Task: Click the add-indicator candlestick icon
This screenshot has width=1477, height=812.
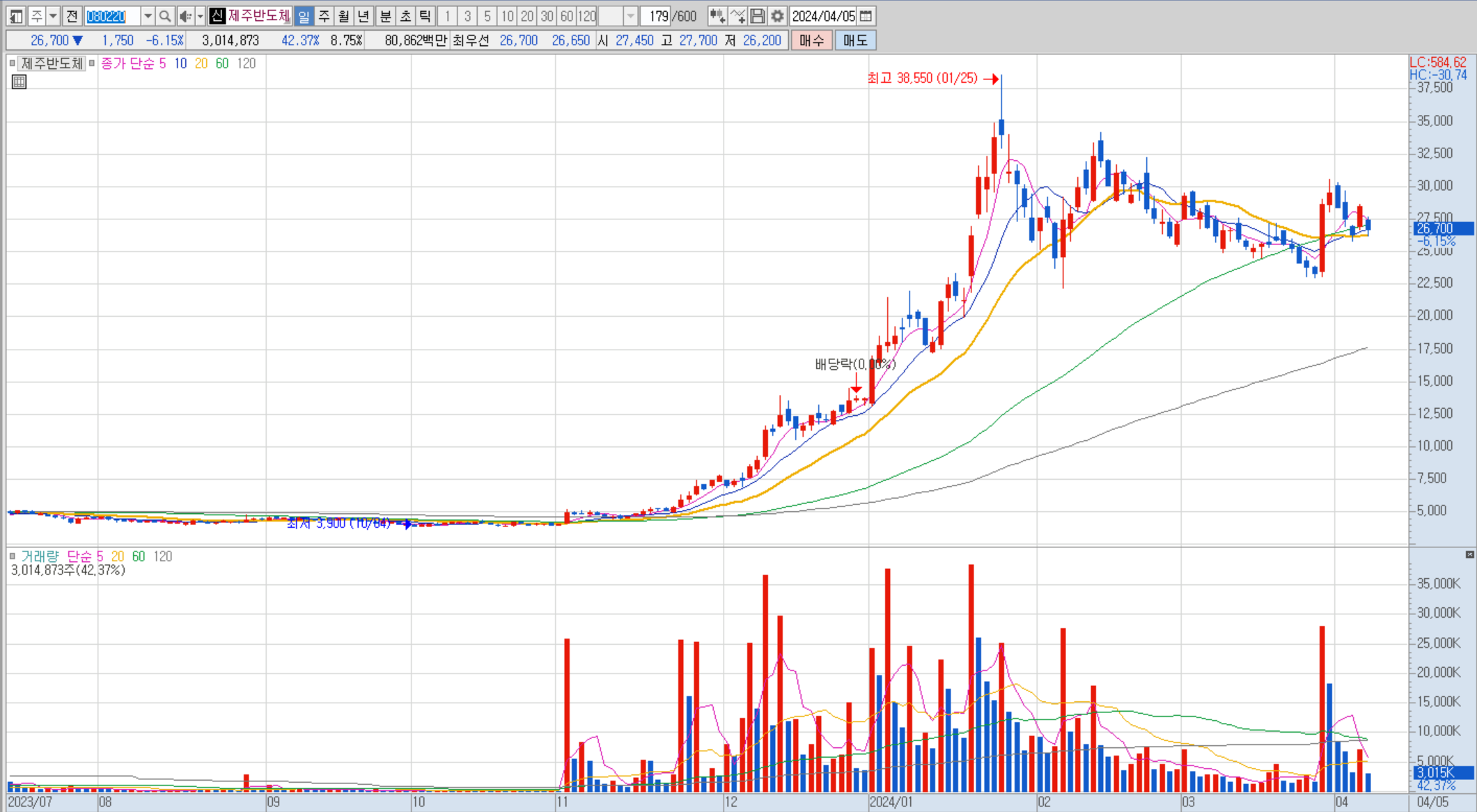Action: pos(717,16)
